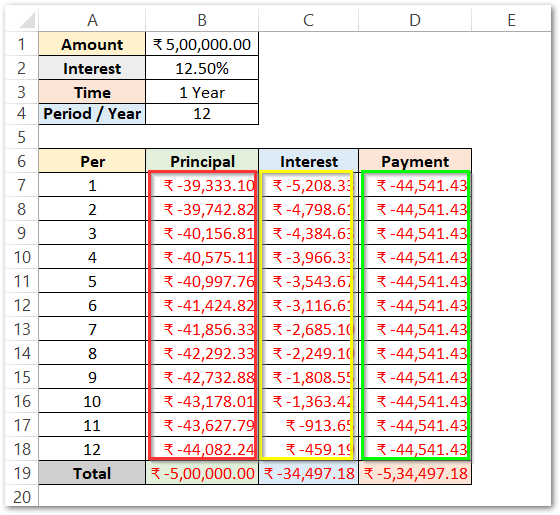
Task: Select interest cell ₹ -459.19
Action: click(308, 449)
